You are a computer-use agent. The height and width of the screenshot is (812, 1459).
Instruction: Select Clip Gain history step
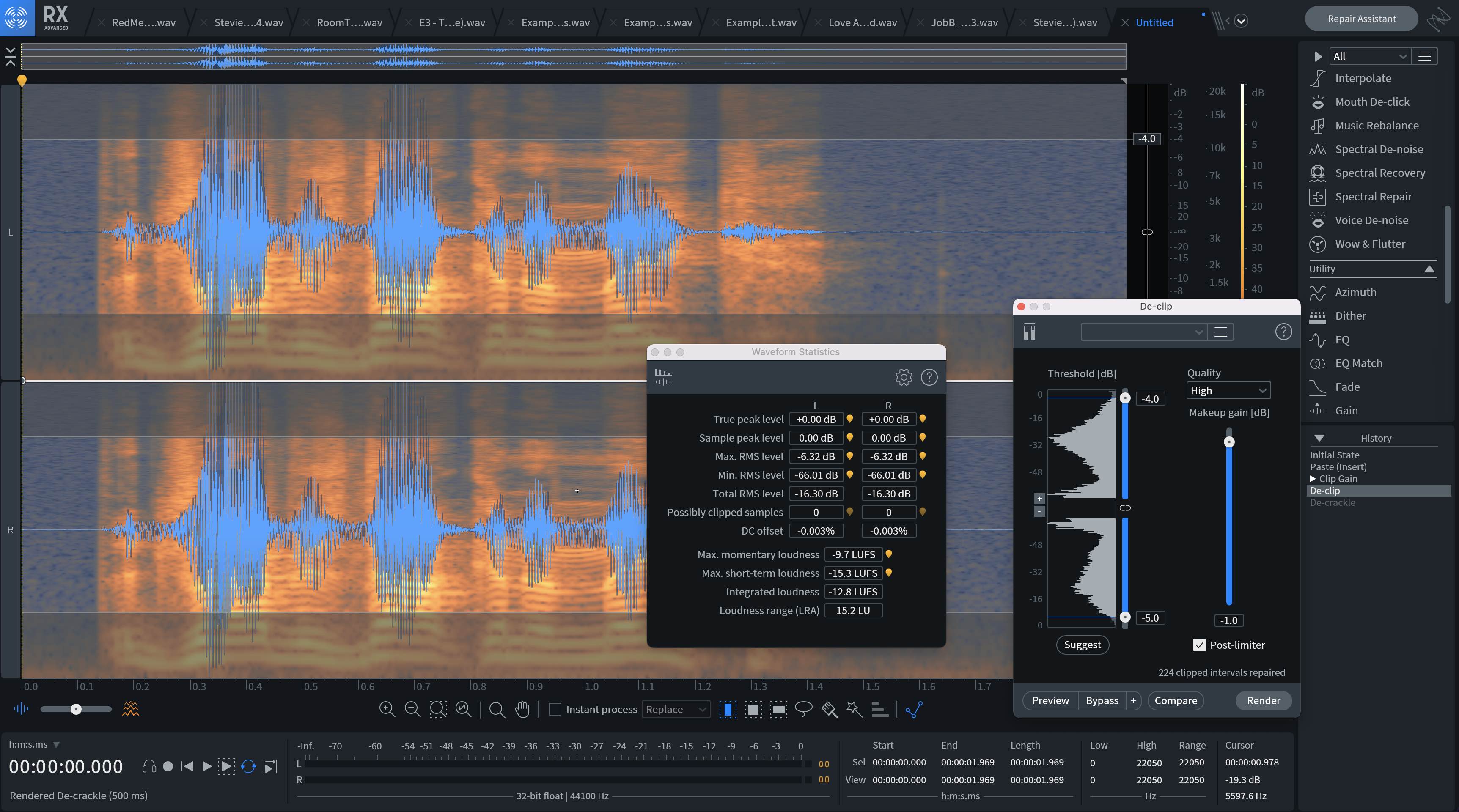[1338, 478]
